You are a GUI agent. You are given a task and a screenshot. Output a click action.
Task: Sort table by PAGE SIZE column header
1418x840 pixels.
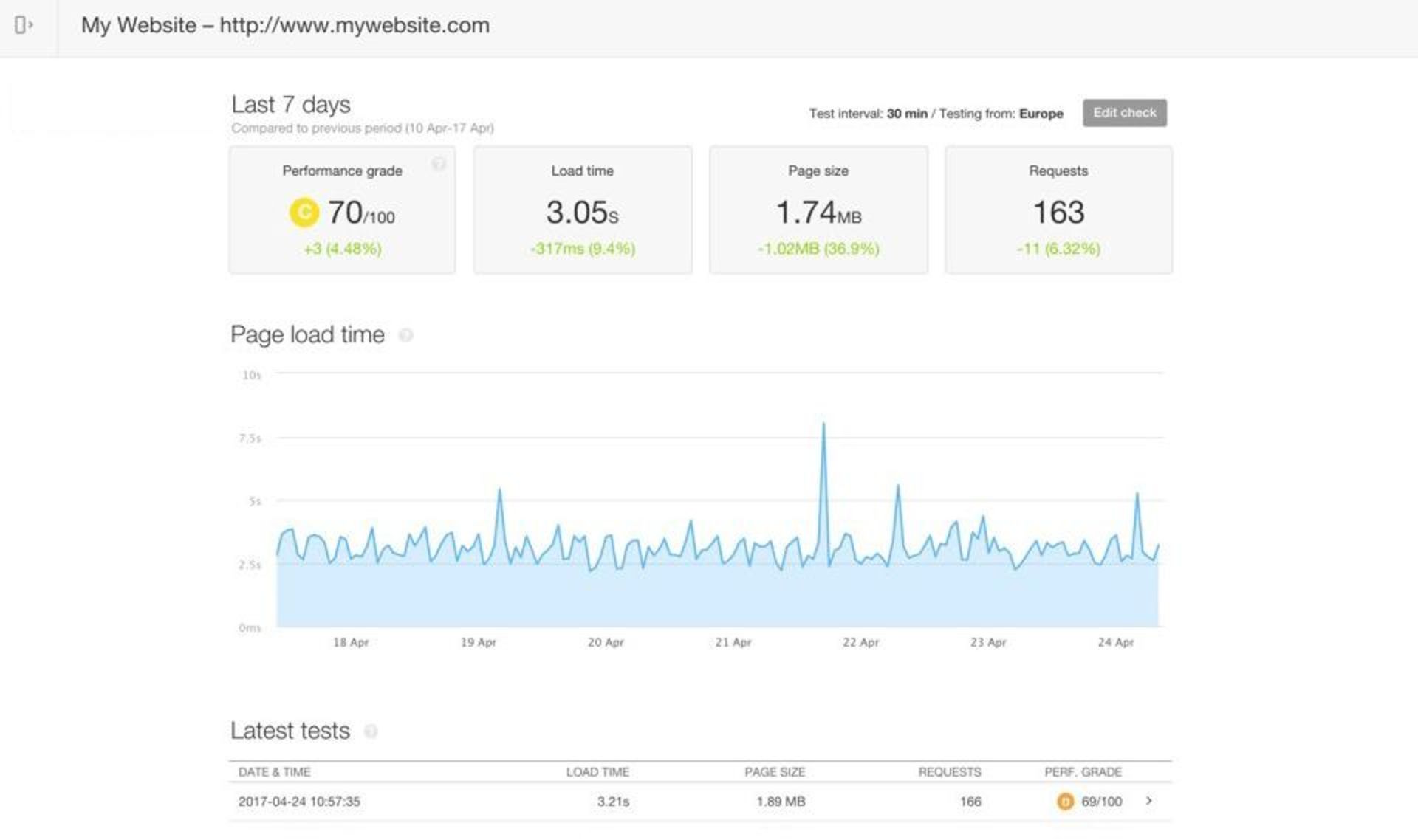[x=774, y=772]
